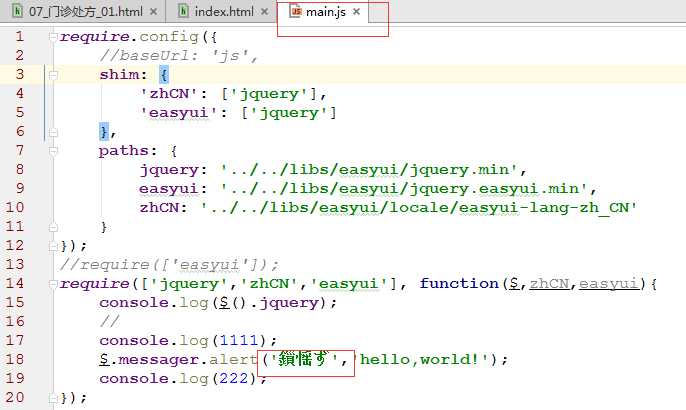Click the 'hello,world!' string

point(424,360)
